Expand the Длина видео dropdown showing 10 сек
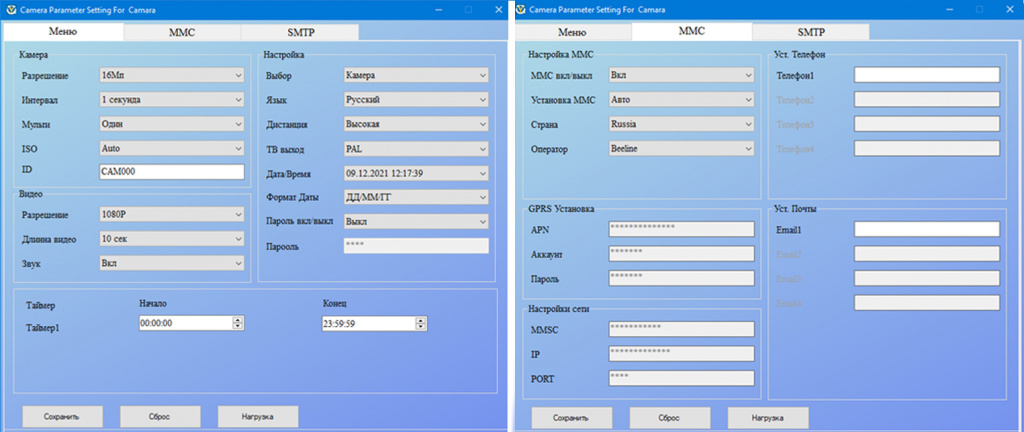 pyautogui.click(x=171, y=239)
